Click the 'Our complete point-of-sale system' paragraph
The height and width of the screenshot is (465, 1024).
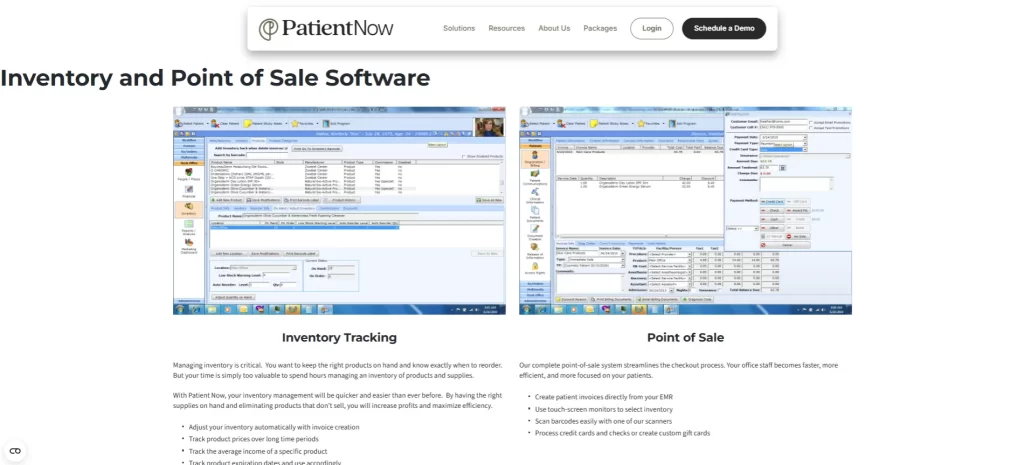coord(679,370)
